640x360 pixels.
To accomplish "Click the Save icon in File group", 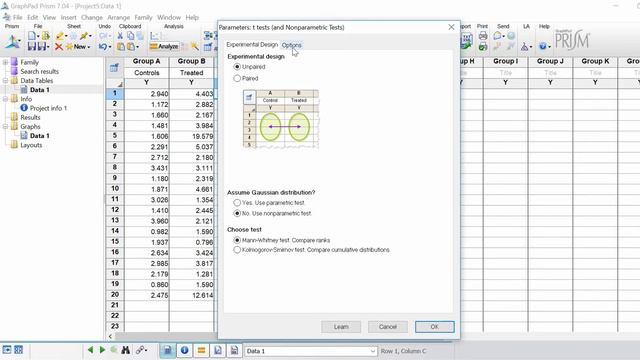I will (32, 47).
